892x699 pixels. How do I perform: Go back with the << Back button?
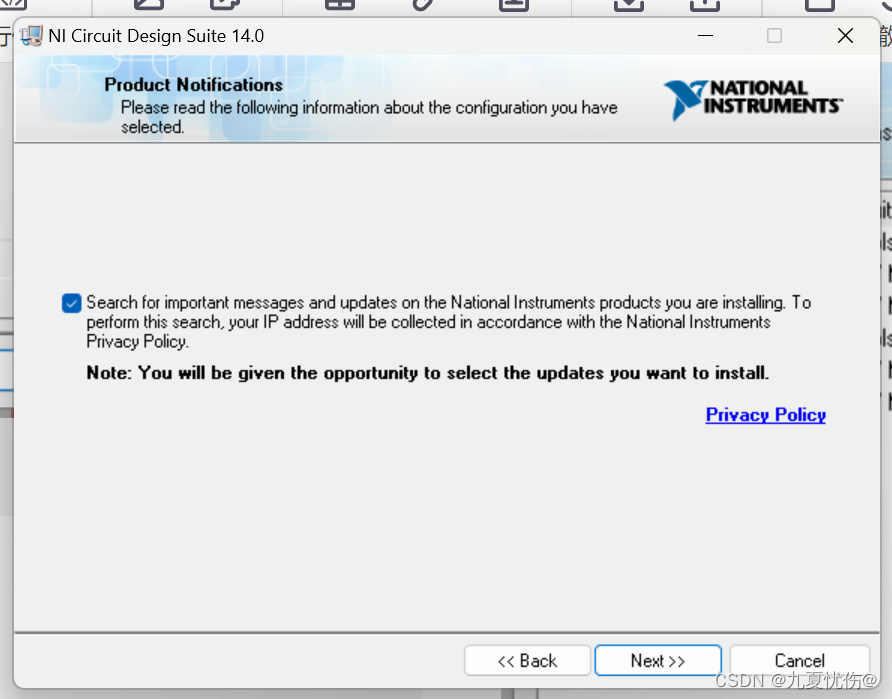527,660
